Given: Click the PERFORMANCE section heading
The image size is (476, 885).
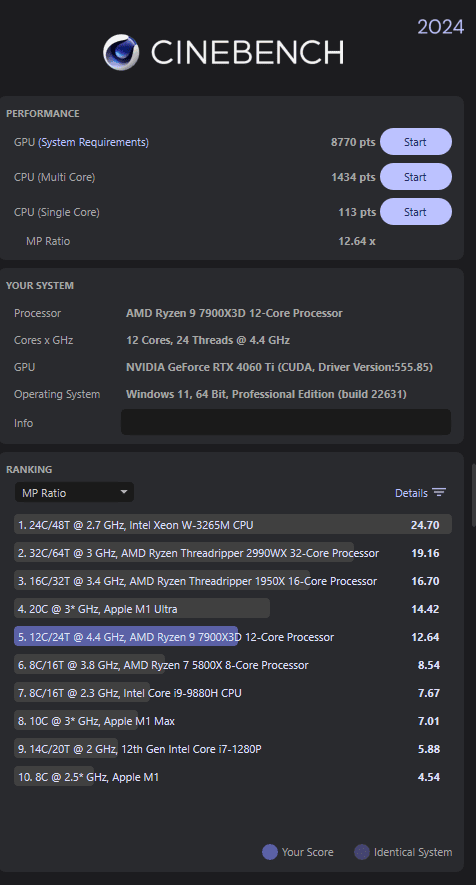Looking at the screenshot, I should [x=43, y=113].
